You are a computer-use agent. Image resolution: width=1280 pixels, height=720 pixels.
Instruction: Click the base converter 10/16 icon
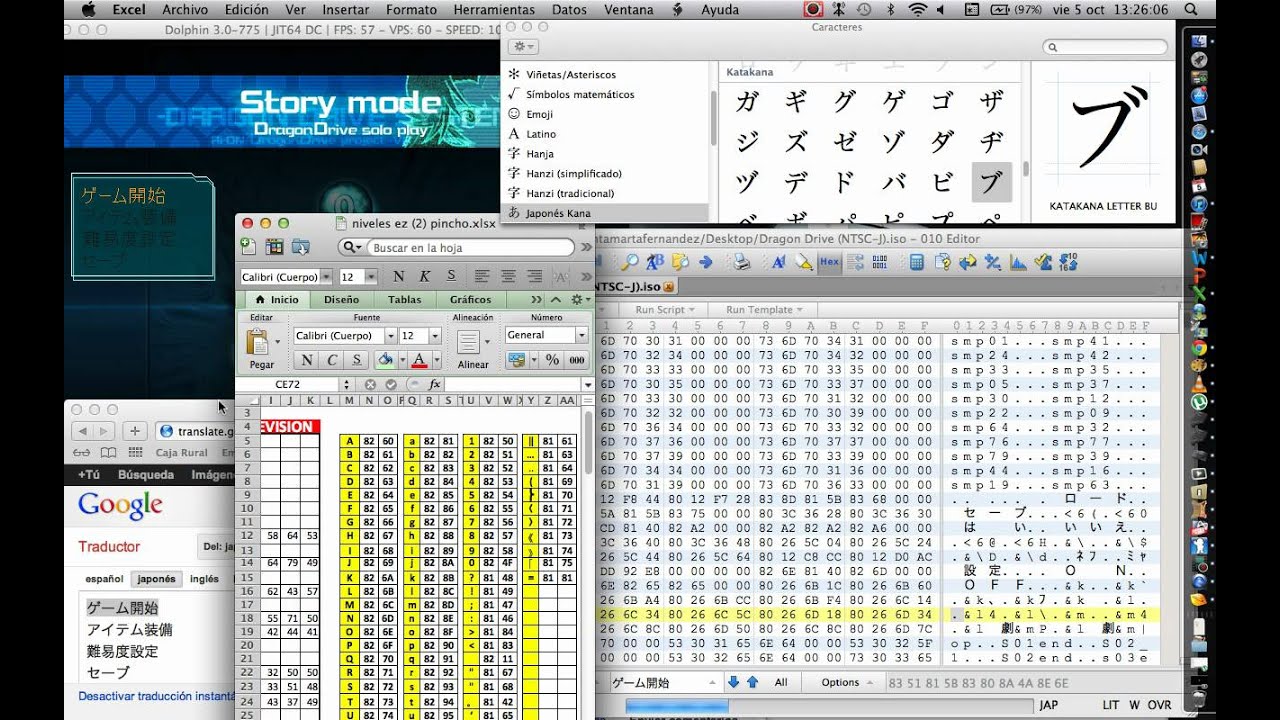click(x=1068, y=262)
